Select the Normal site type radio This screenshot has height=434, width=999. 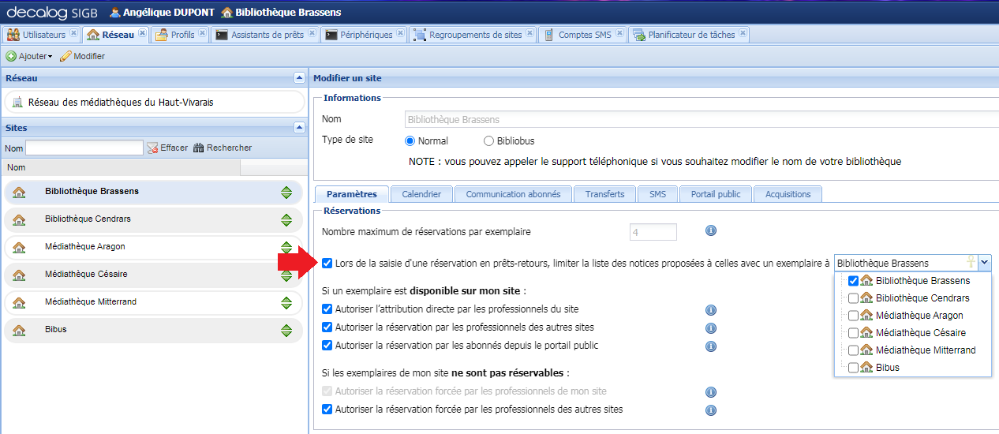click(x=410, y=141)
